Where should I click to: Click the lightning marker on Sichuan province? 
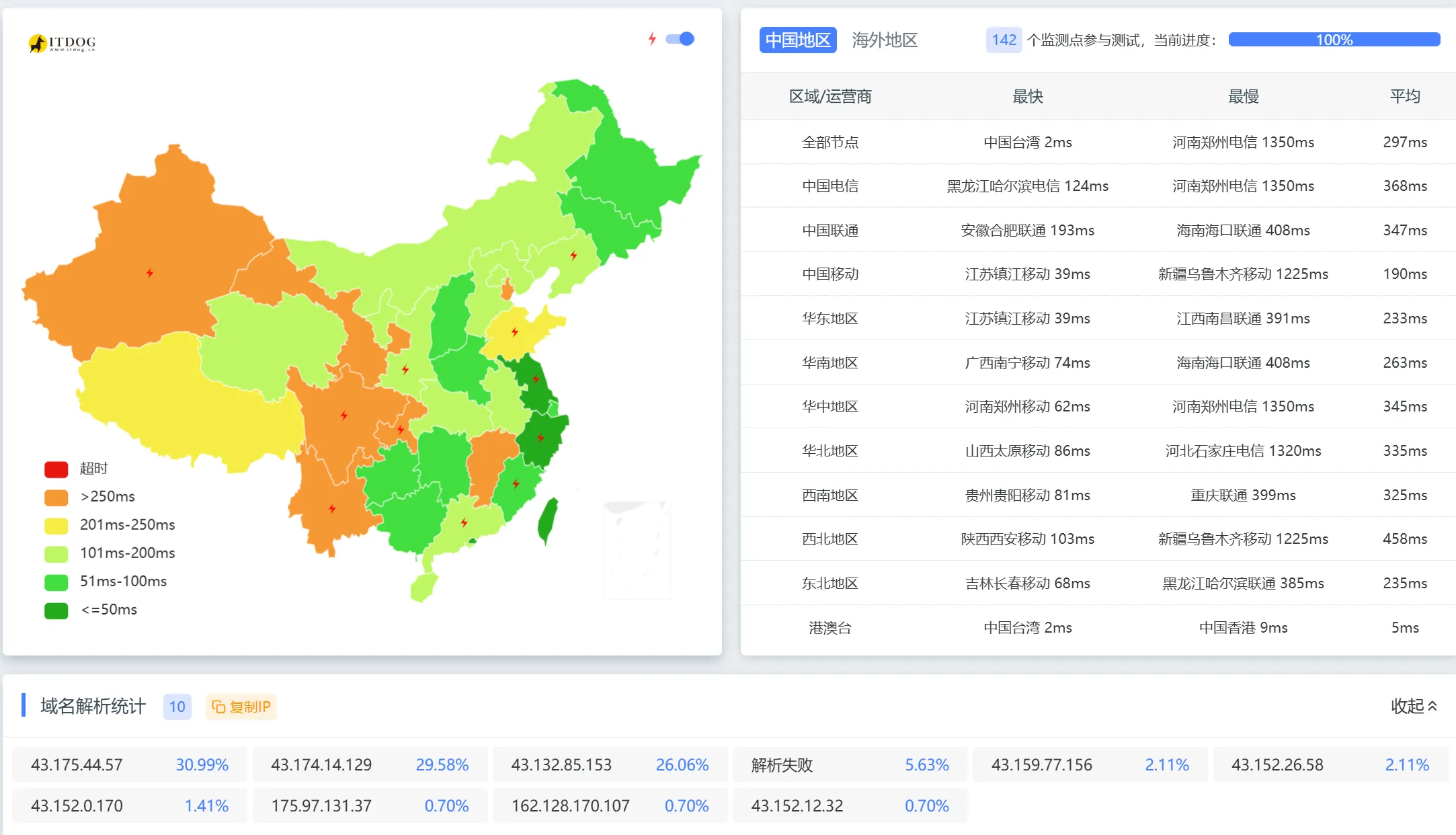click(x=344, y=415)
